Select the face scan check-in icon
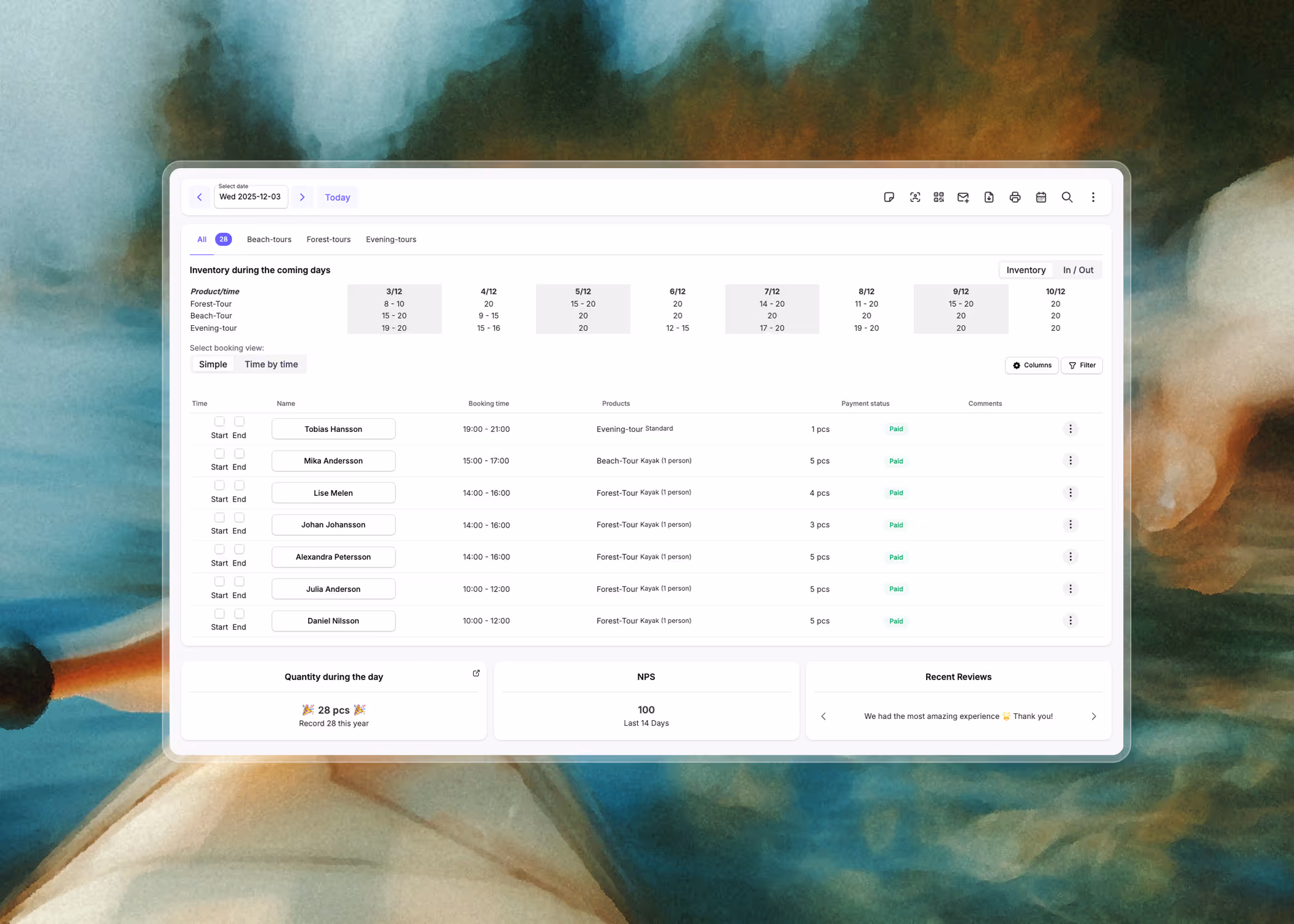Screen dimensions: 1294x924 (915, 197)
